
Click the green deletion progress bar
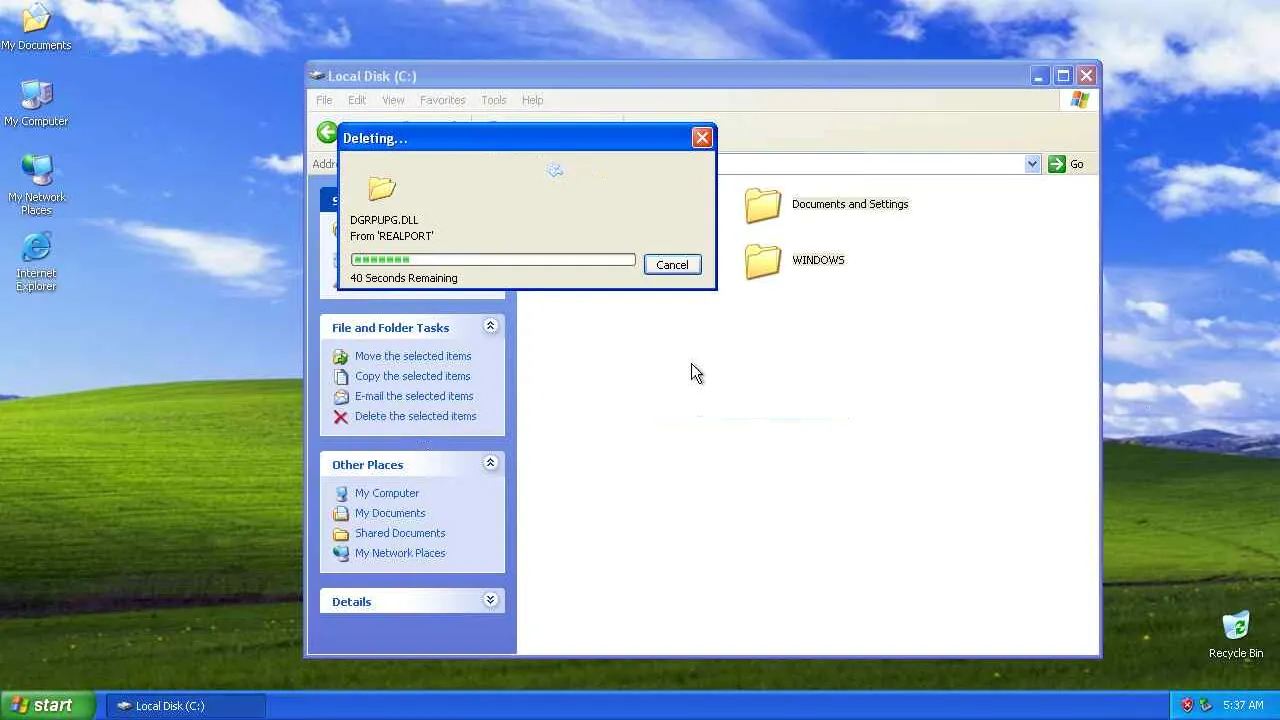pyautogui.click(x=493, y=260)
